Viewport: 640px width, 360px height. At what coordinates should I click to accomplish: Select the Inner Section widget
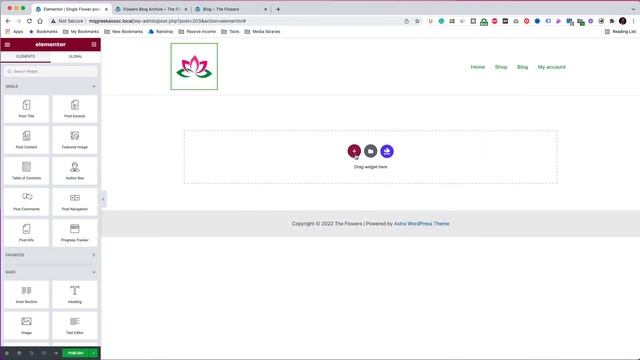[x=27, y=294]
